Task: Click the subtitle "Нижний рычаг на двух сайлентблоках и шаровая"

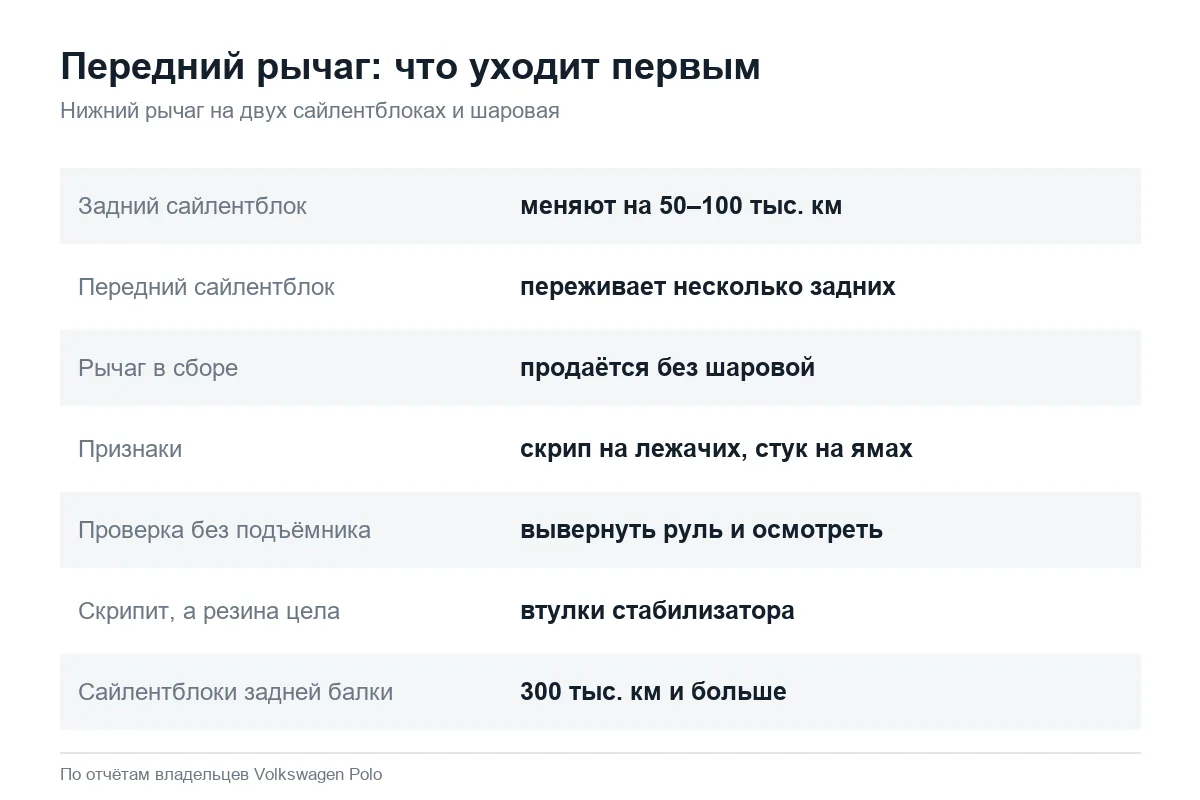Action: click(x=310, y=111)
